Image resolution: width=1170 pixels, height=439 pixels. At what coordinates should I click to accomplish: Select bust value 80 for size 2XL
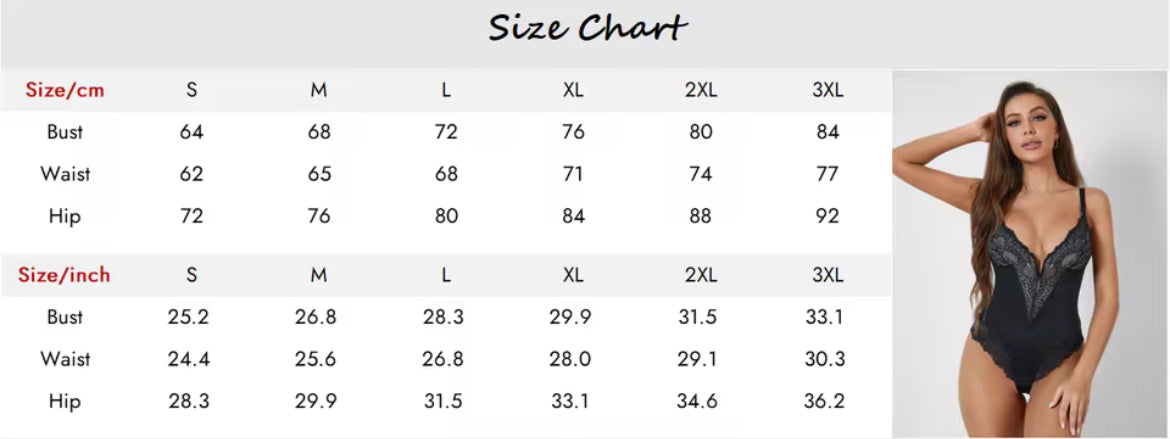pyautogui.click(x=701, y=132)
